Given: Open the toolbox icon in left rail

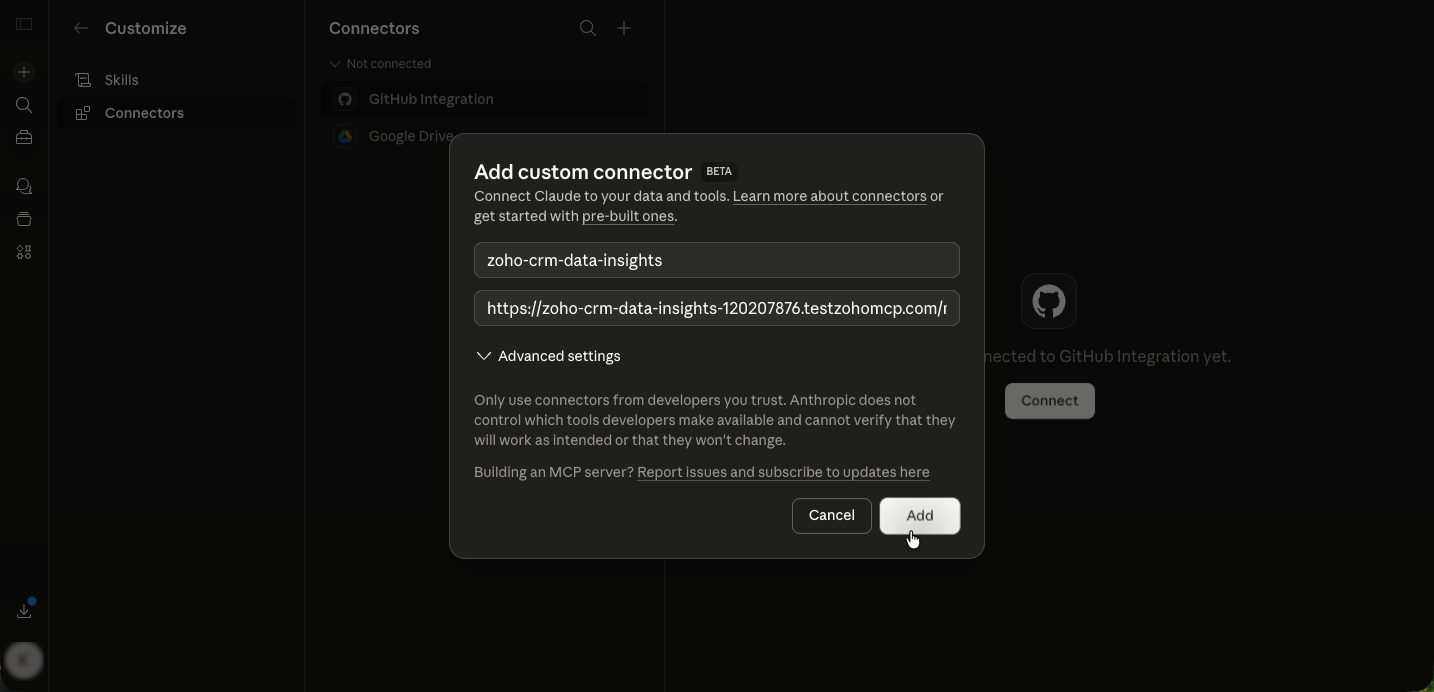Looking at the screenshot, I should click(24, 138).
